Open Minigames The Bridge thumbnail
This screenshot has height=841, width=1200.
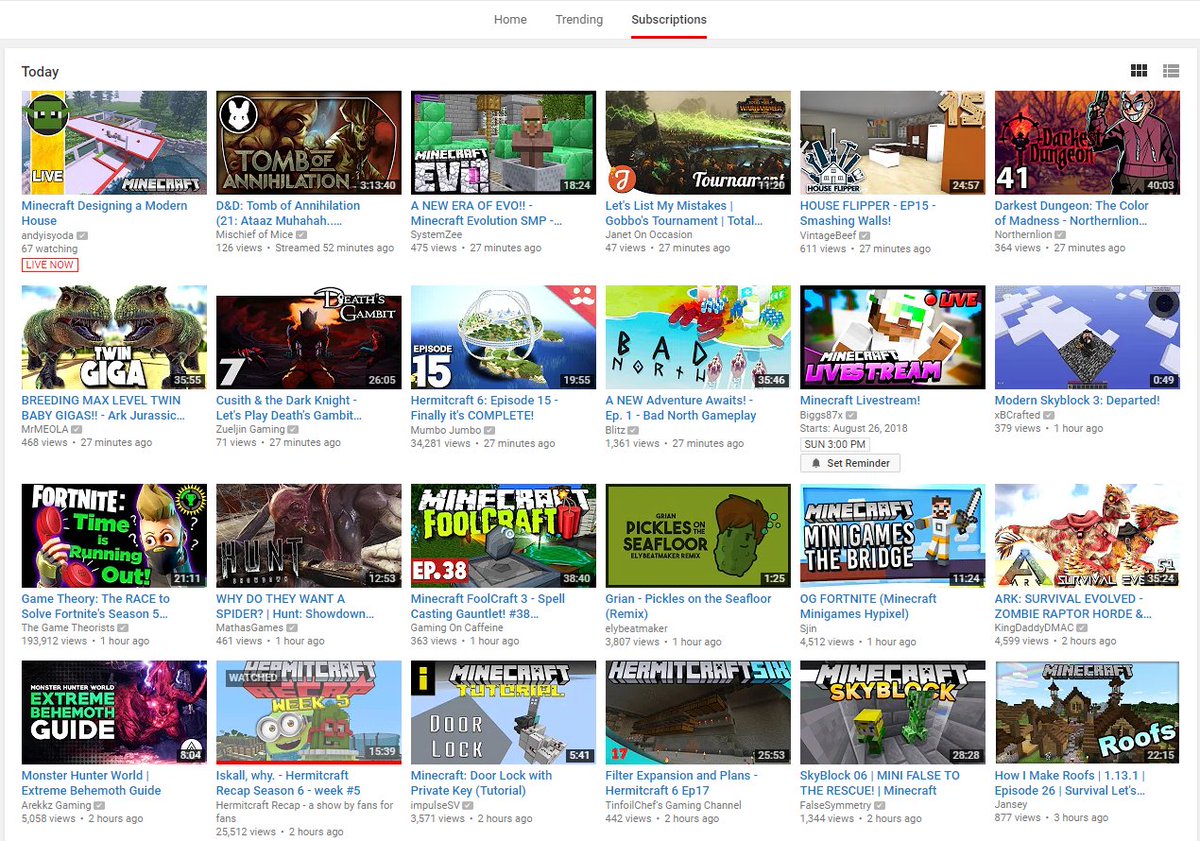click(893, 536)
